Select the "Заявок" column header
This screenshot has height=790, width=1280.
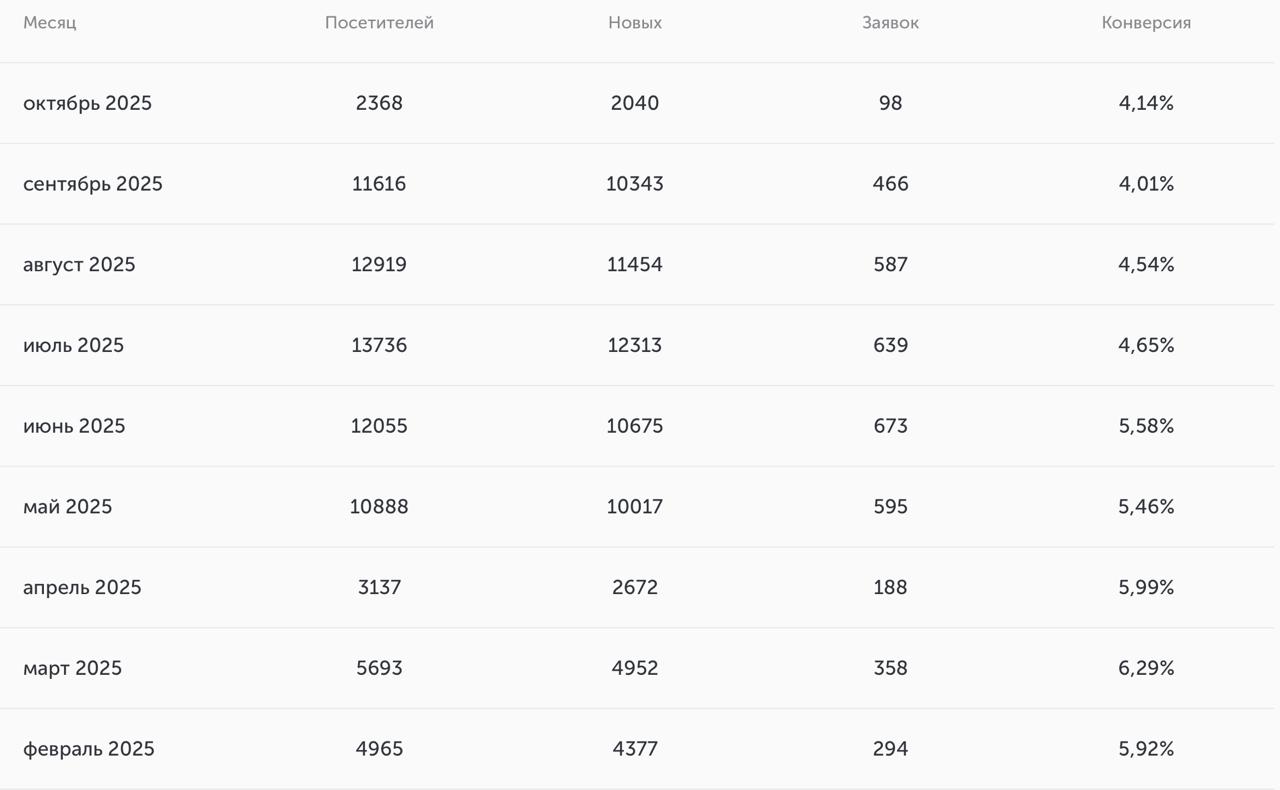[x=890, y=23]
